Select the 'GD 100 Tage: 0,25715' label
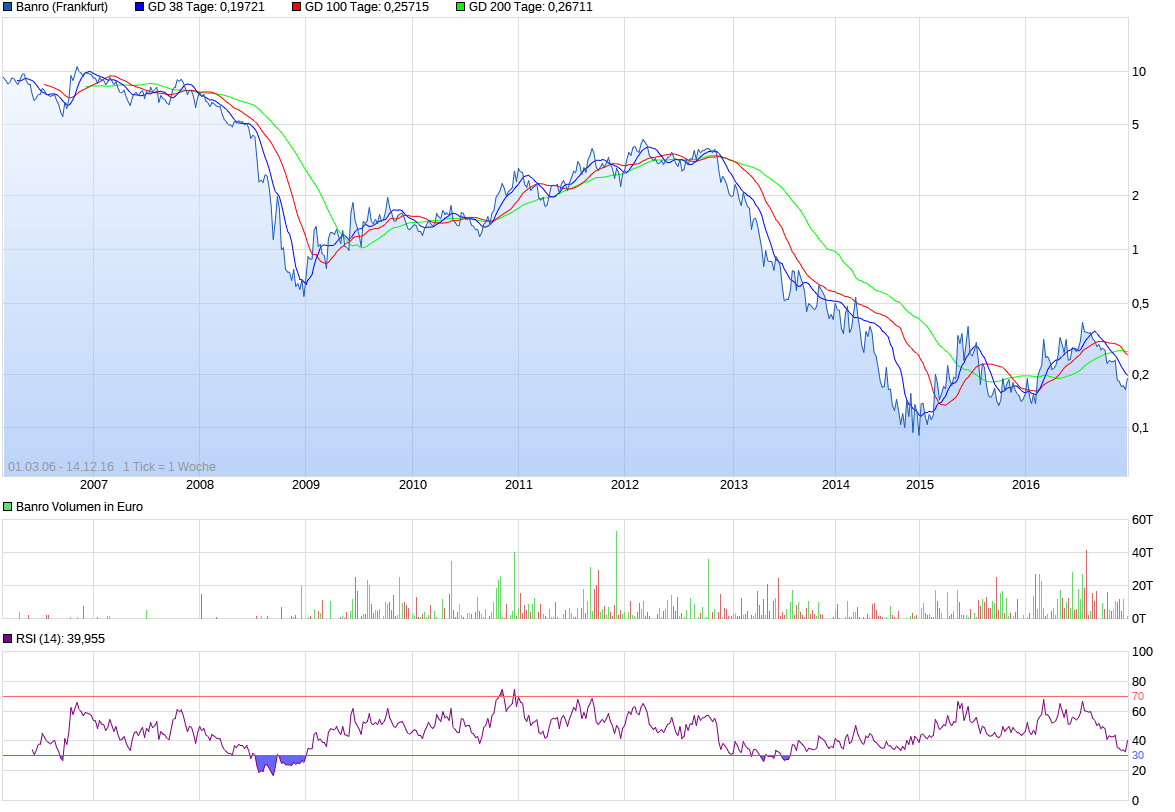The width and height of the screenshot is (1175, 812). click(x=367, y=7)
